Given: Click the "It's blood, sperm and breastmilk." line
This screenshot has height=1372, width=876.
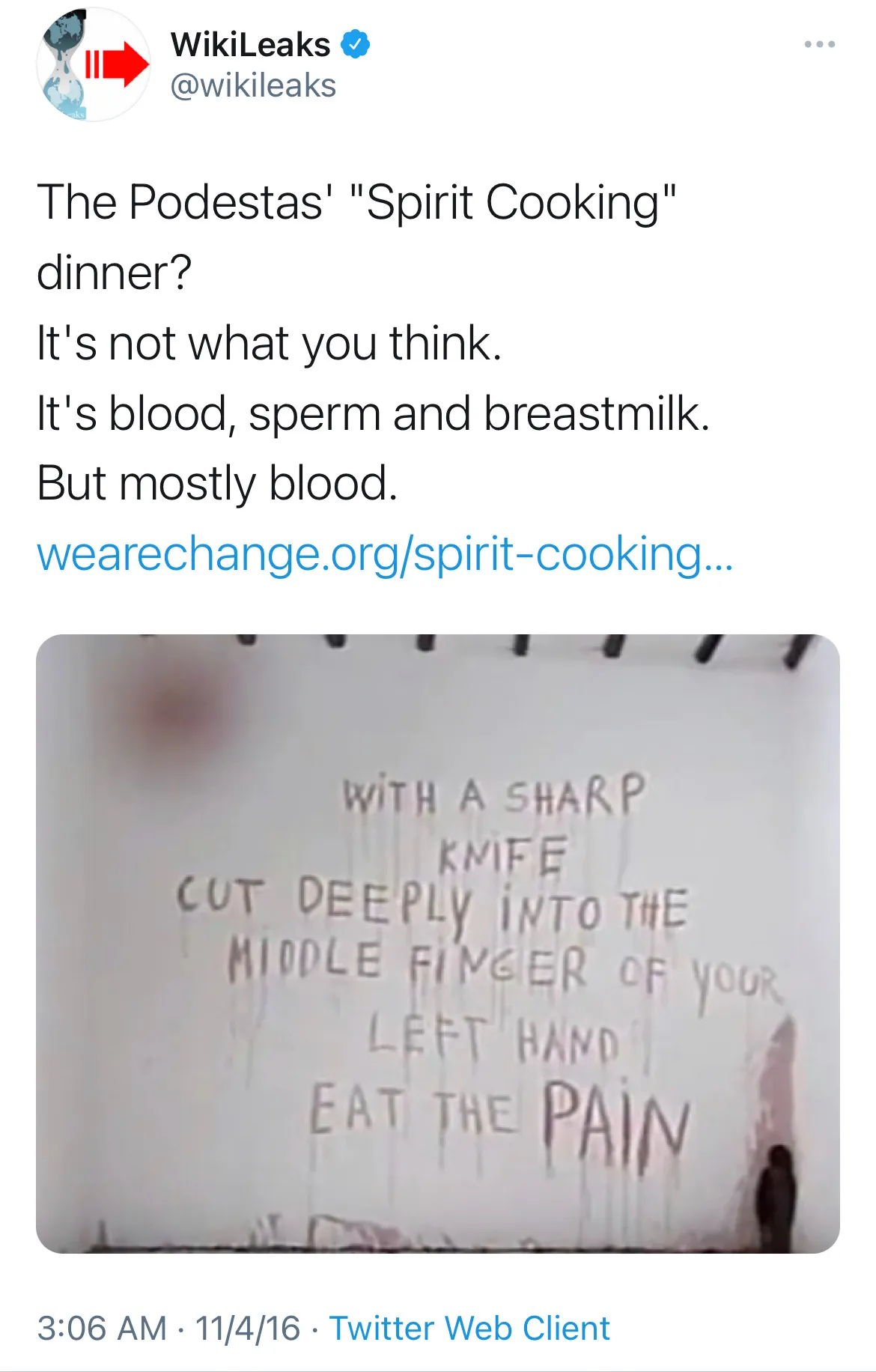Looking at the screenshot, I should [x=373, y=413].
